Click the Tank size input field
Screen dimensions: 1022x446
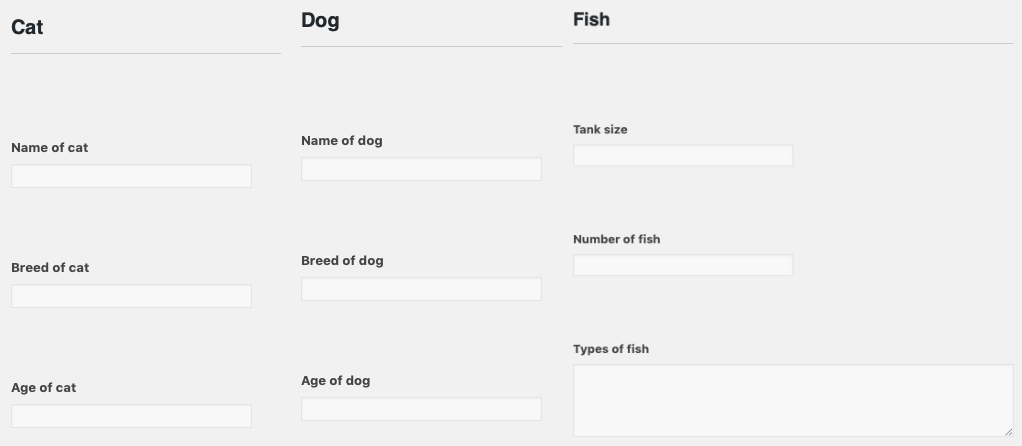pos(683,156)
